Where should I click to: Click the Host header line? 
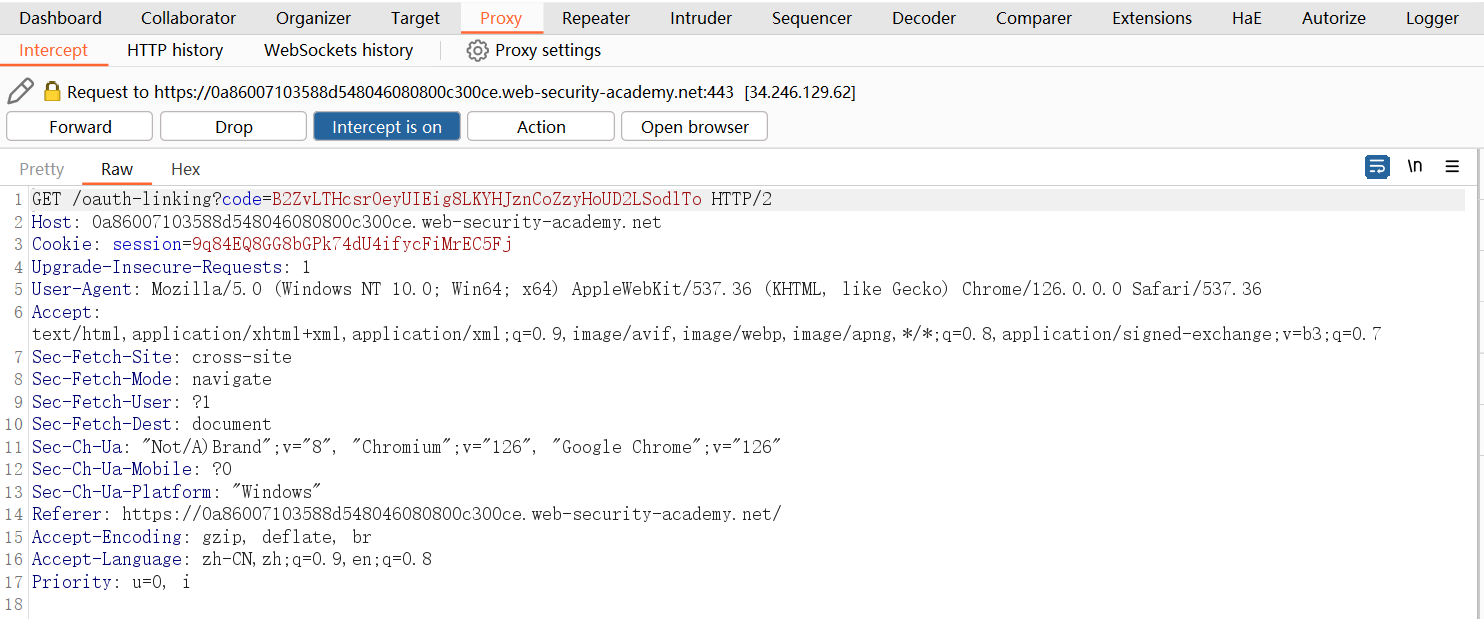pyautogui.click(x=346, y=222)
